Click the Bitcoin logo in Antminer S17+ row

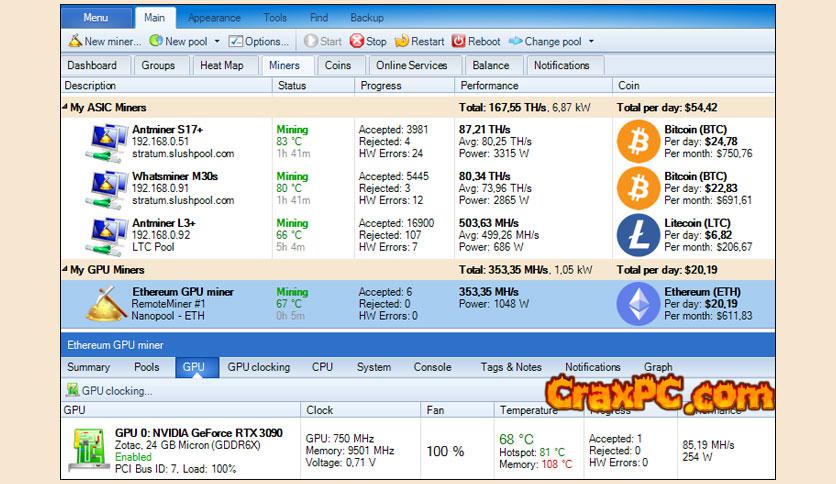tap(638, 141)
